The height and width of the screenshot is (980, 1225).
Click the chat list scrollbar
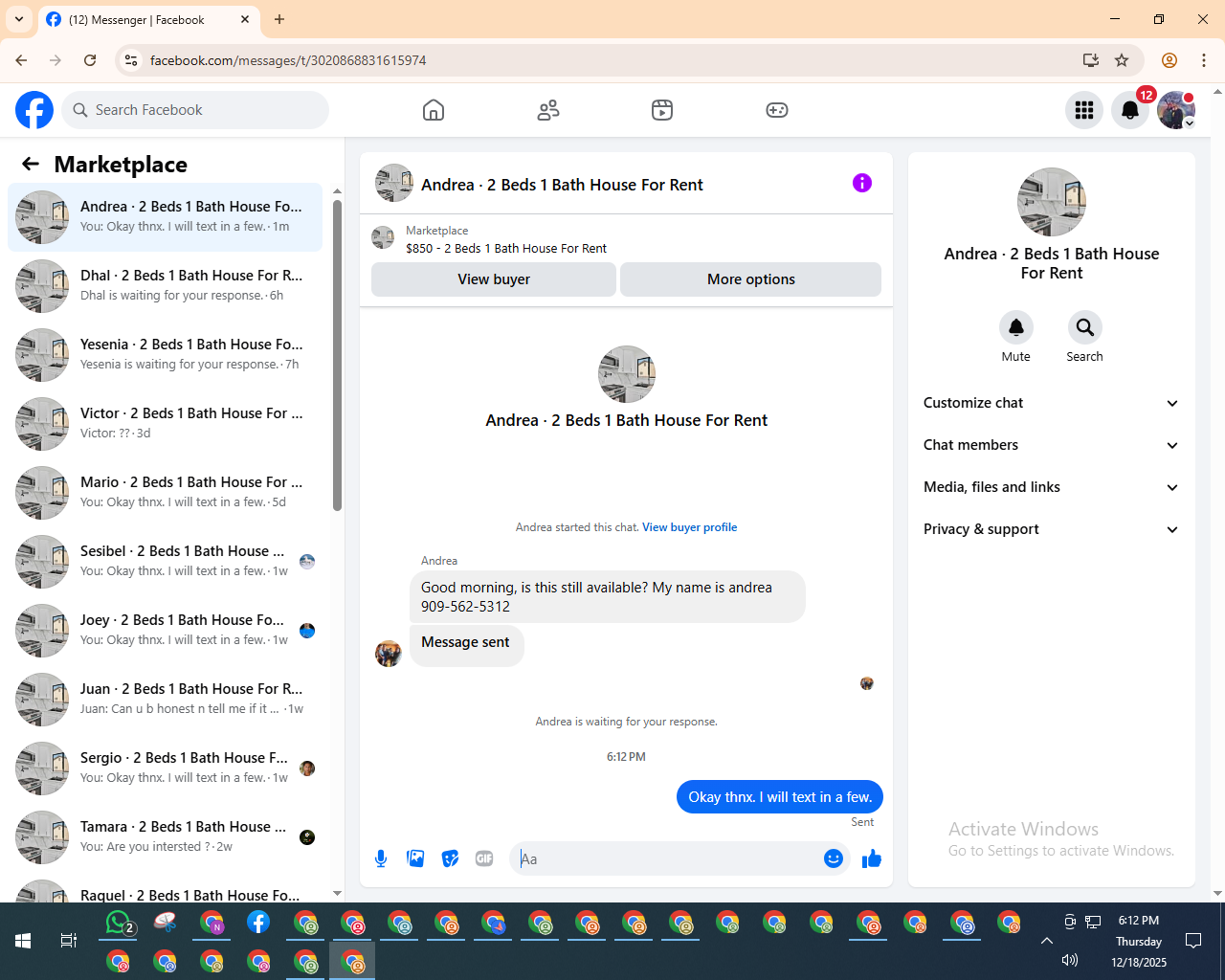click(337, 354)
